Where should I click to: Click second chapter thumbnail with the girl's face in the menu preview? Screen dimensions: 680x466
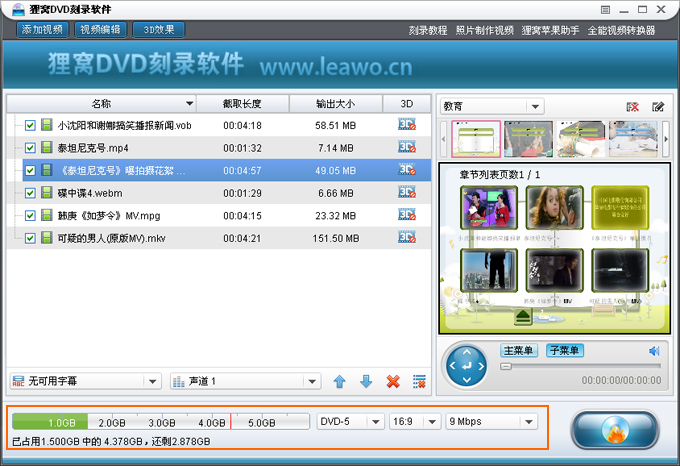point(554,208)
